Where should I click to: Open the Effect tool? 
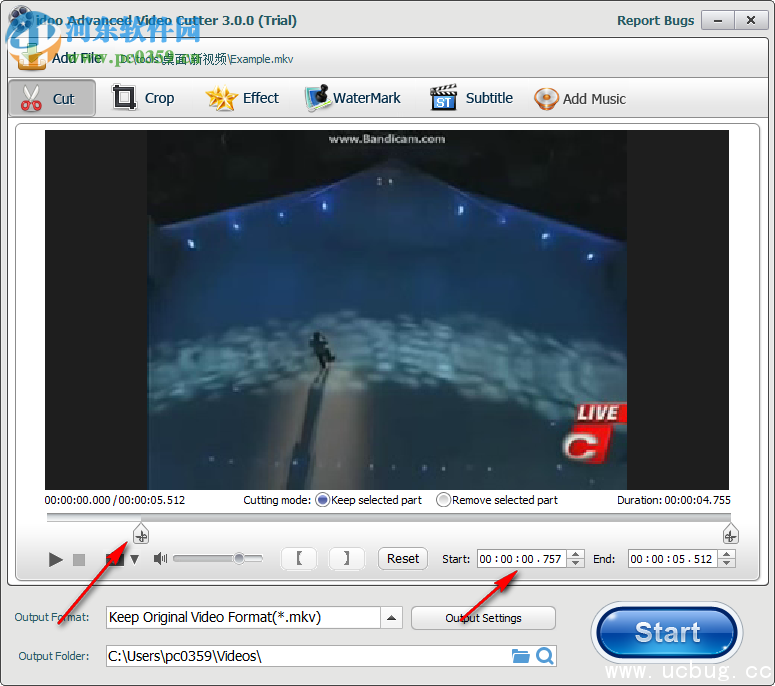[243, 98]
